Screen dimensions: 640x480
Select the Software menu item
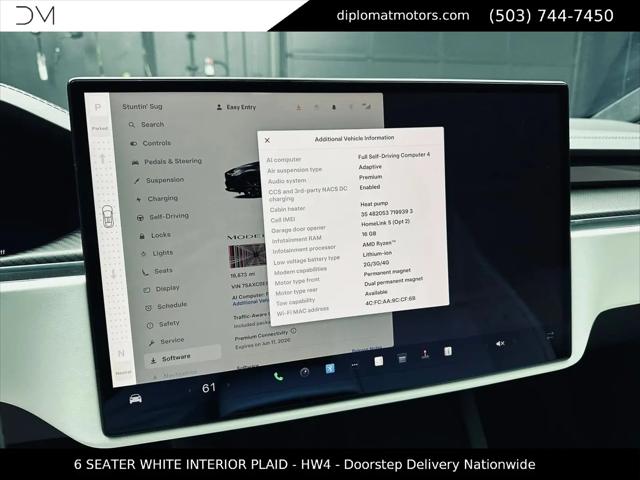pos(182,356)
